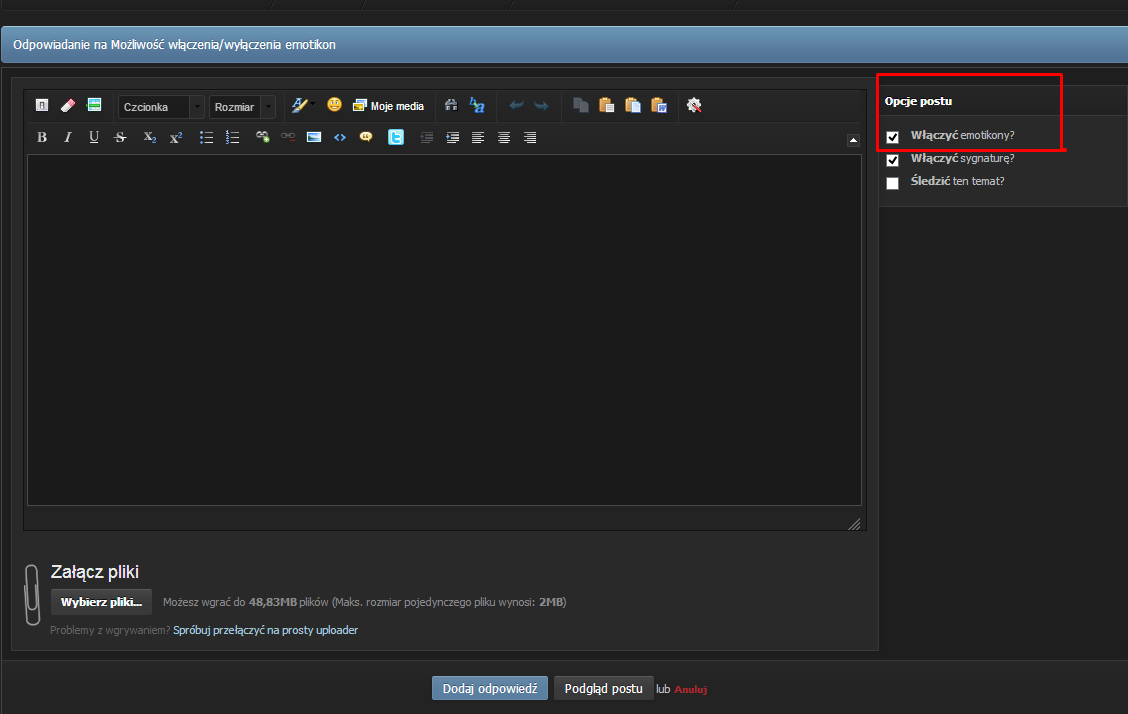This screenshot has width=1128, height=714.
Task: Toggle the editor mode switch icon
Action: tap(42, 106)
